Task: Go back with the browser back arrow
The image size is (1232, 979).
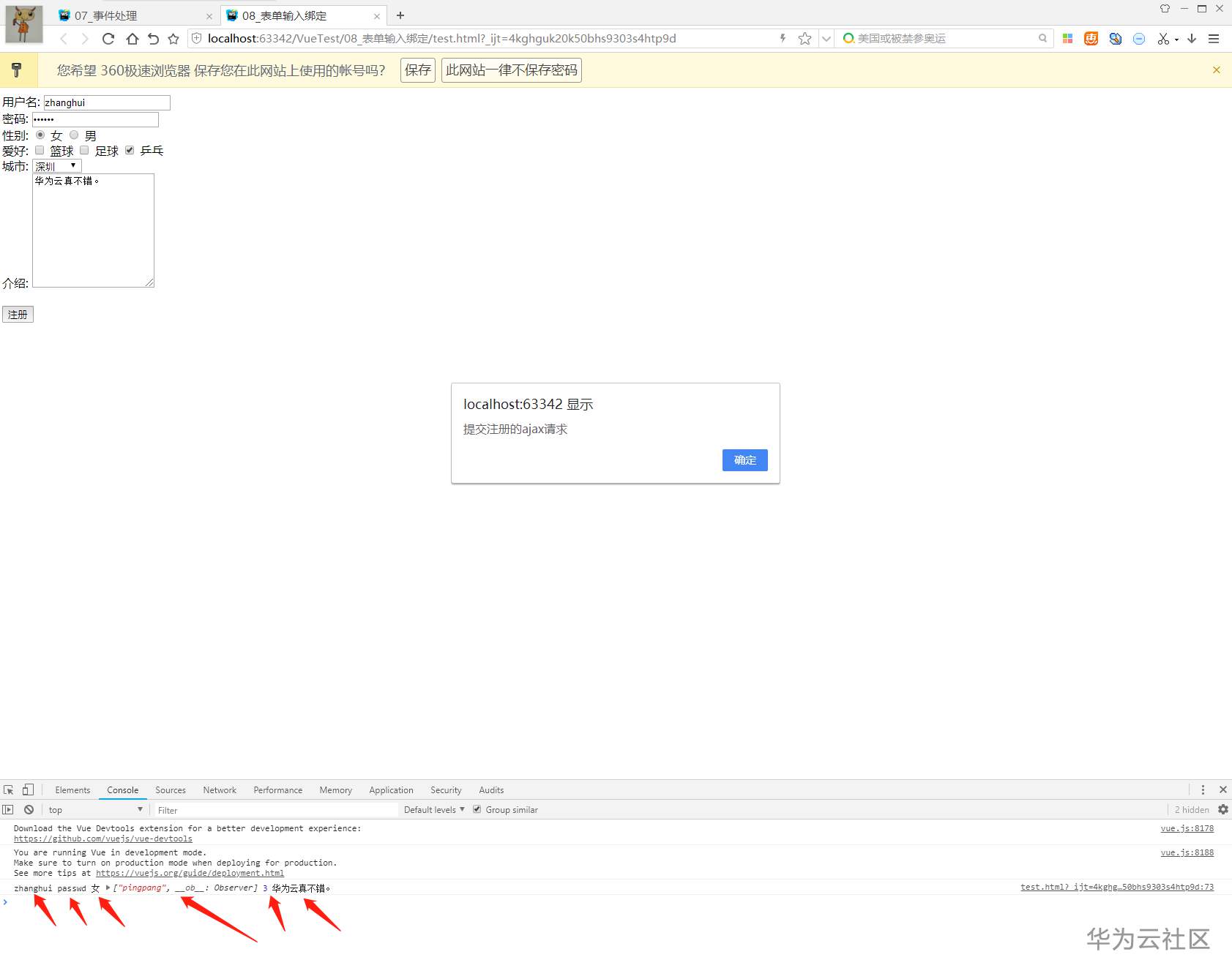Action: coord(64,39)
